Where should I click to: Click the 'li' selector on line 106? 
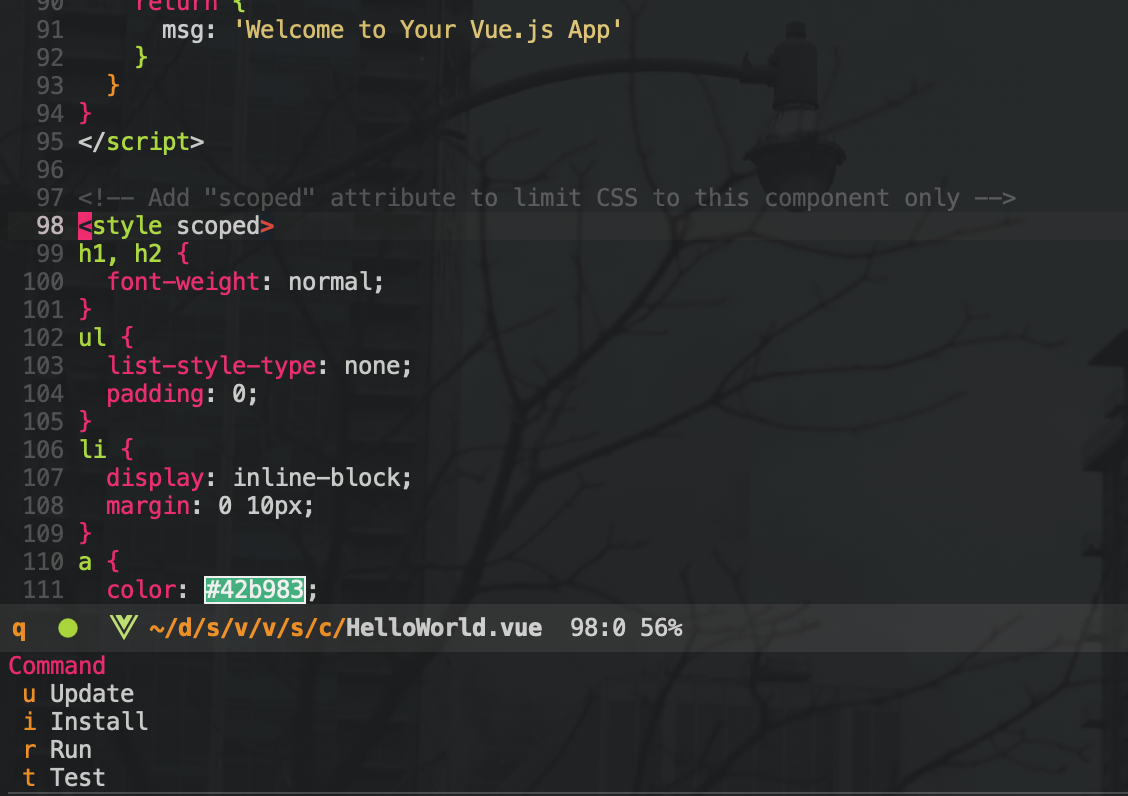click(92, 451)
